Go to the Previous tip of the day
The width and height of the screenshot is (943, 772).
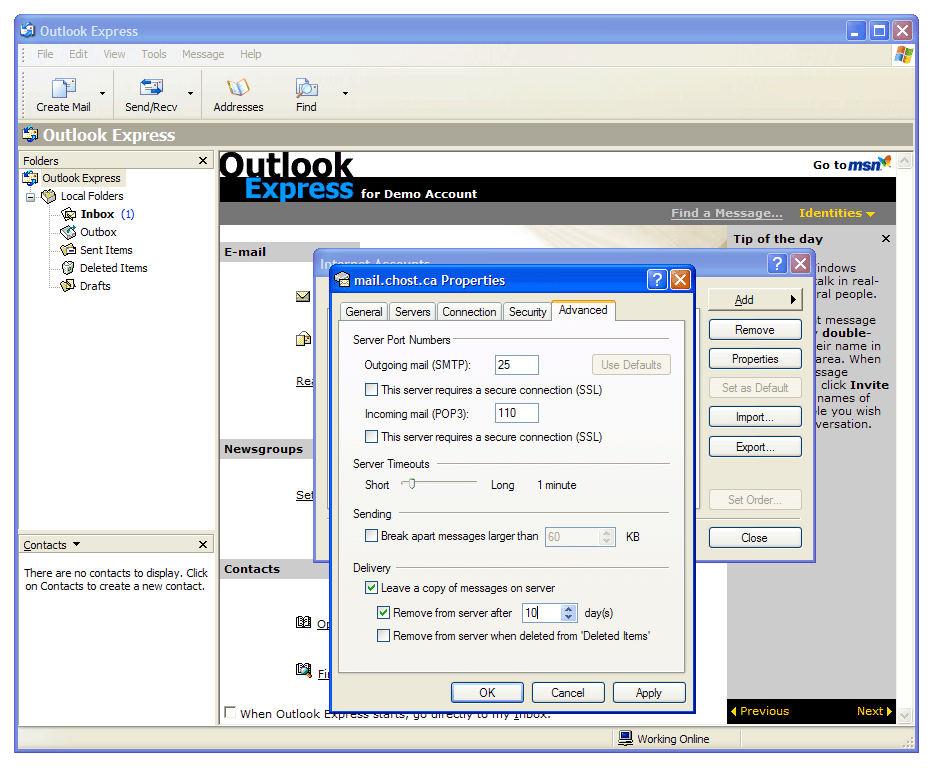click(x=760, y=711)
